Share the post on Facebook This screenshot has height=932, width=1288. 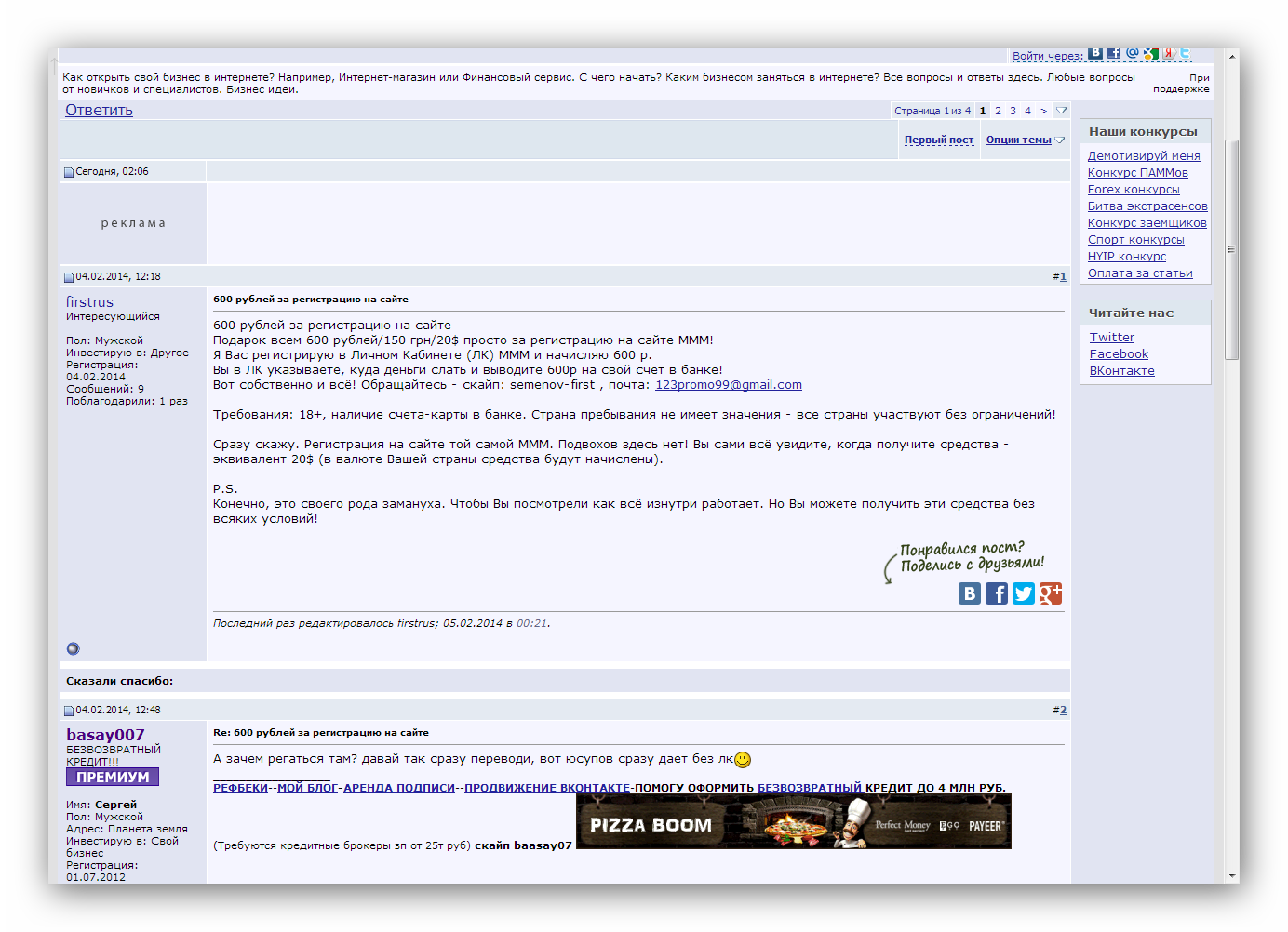(x=997, y=593)
